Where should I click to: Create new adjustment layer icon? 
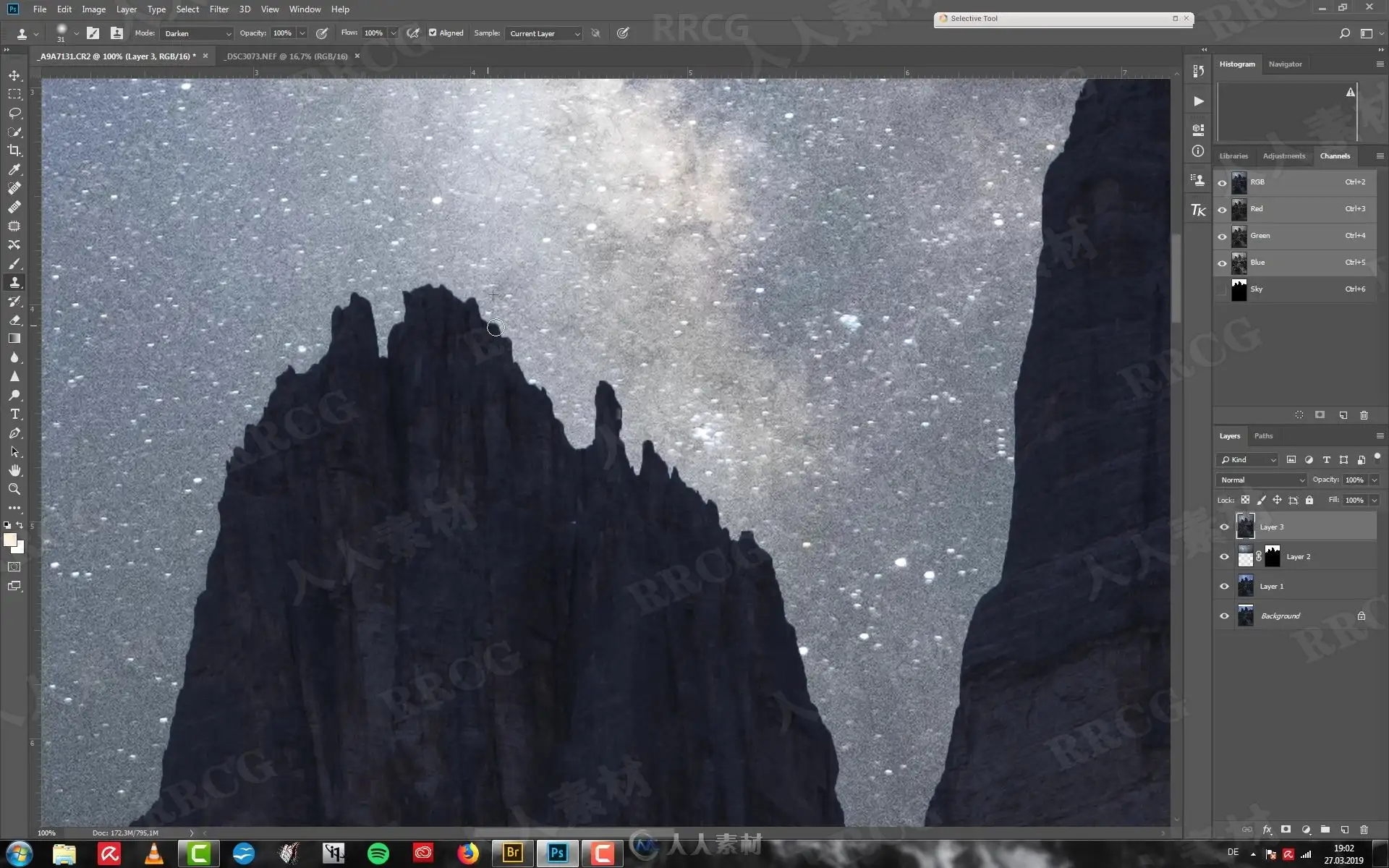1306,830
